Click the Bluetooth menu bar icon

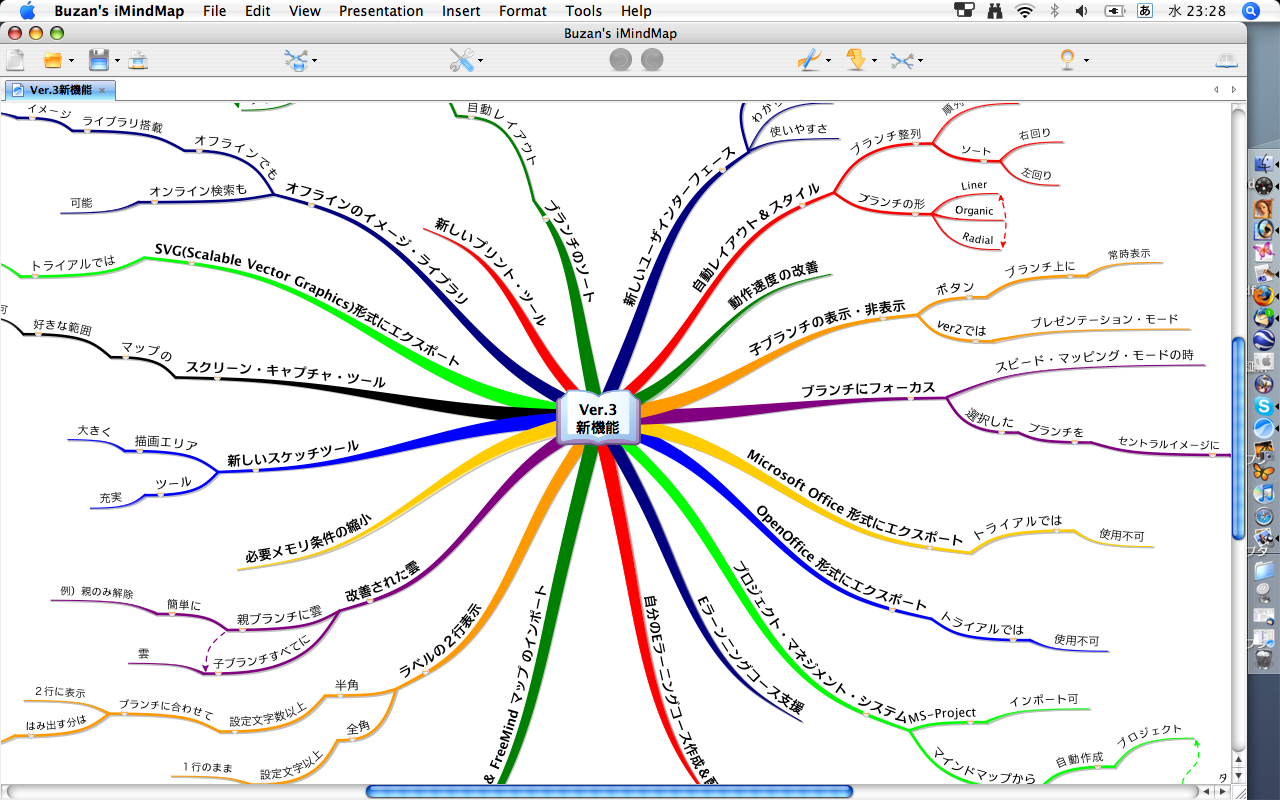point(1054,11)
